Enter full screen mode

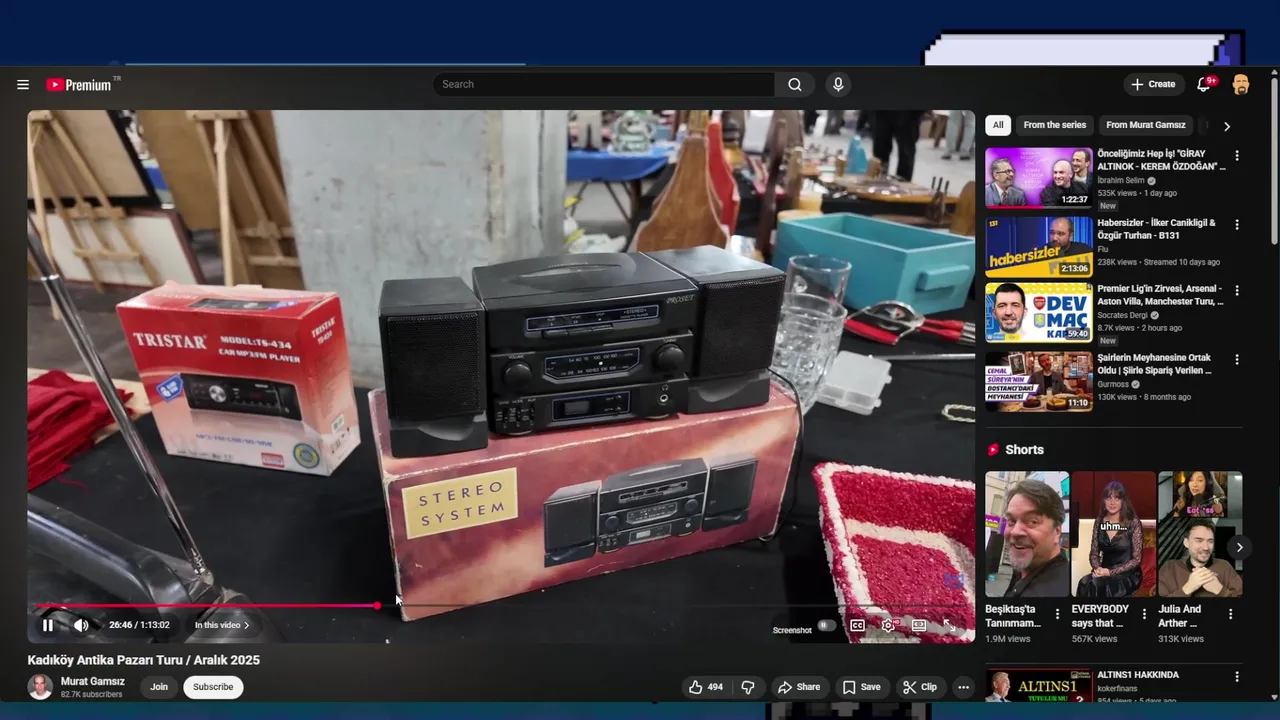(x=949, y=625)
